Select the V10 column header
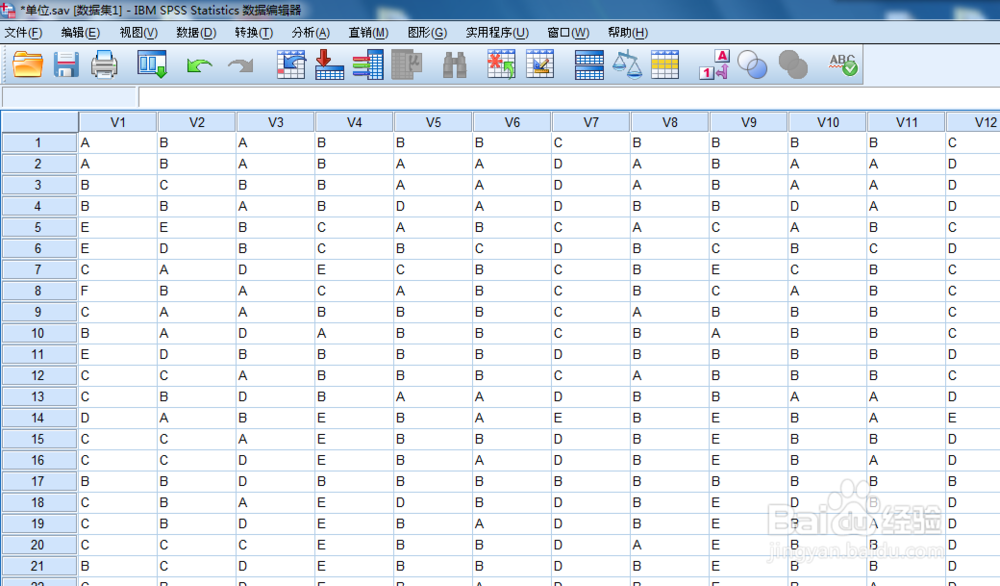 pyautogui.click(x=828, y=122)
